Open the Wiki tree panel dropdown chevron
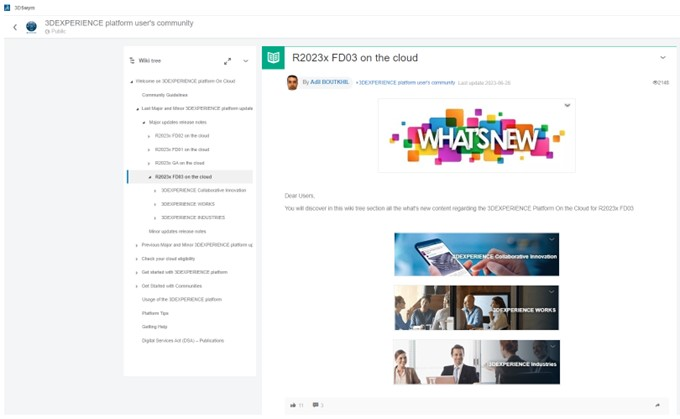Screen dimensions: 680x419 [x=246, y=61]
